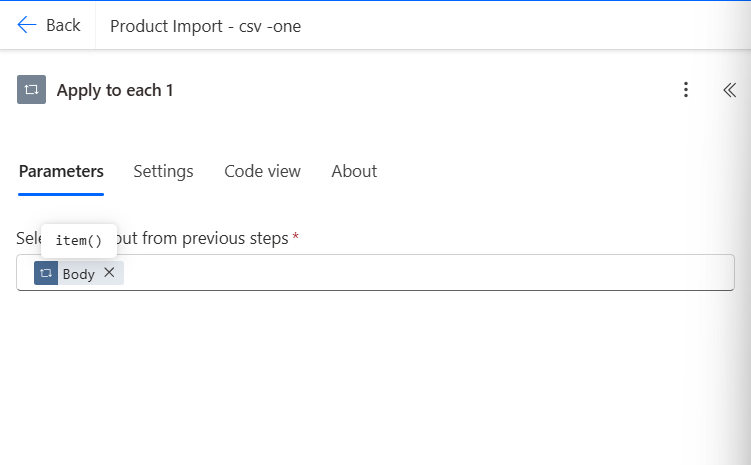751x465 pixels.
Task: Collapse the panel with the double chevron
Action: 729,90
